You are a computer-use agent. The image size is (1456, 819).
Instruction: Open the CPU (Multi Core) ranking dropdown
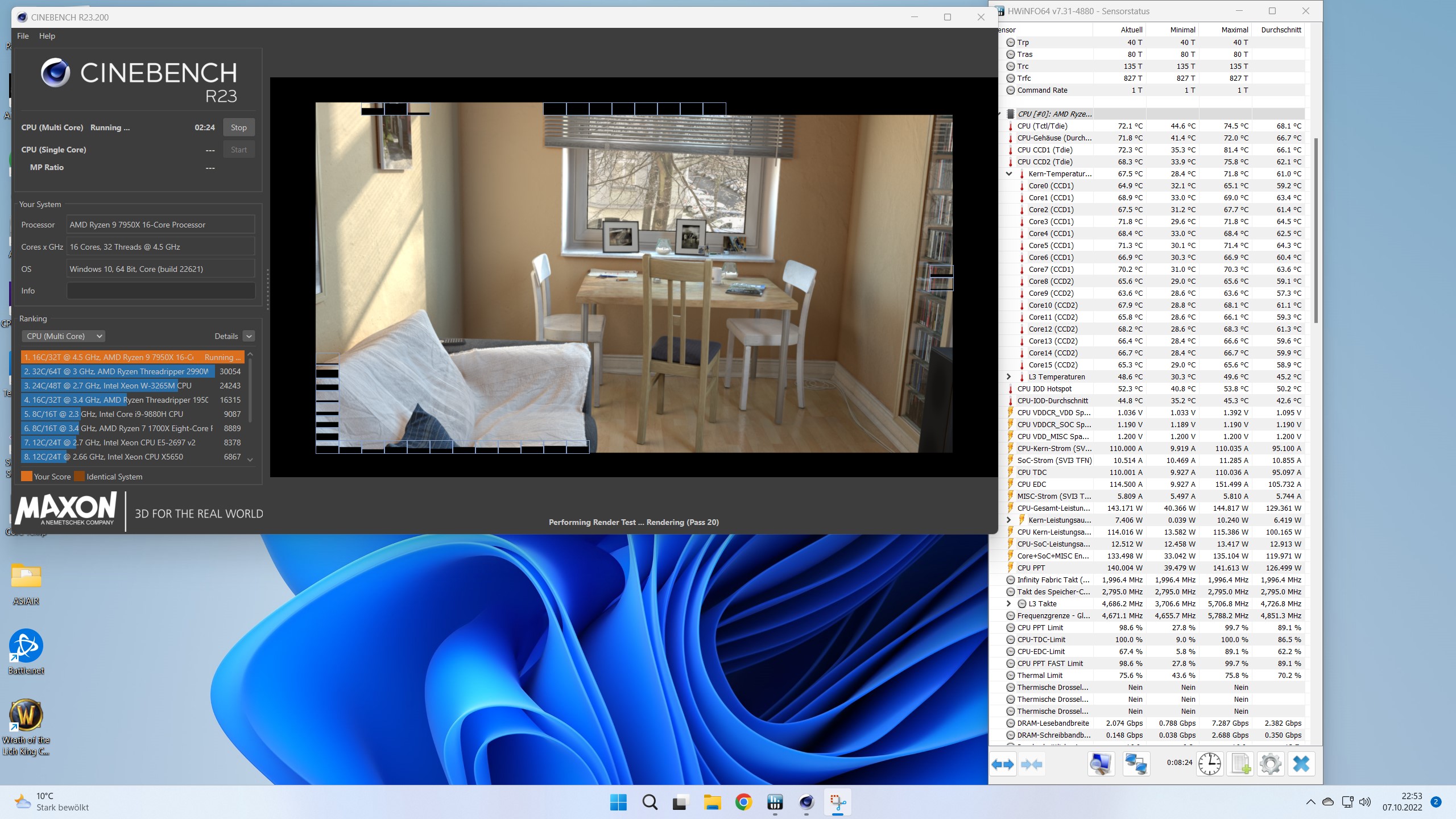tap(64, 336)
